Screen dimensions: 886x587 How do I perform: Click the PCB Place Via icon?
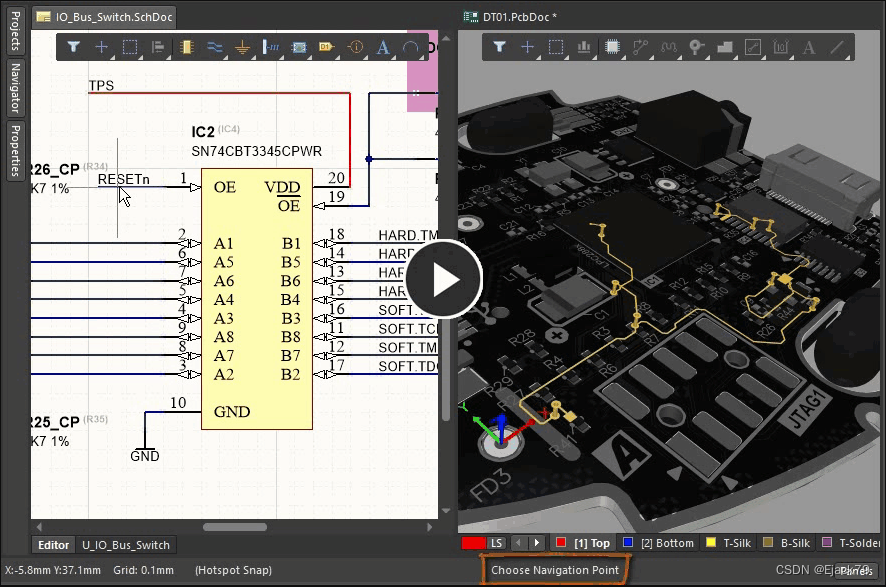697,47
